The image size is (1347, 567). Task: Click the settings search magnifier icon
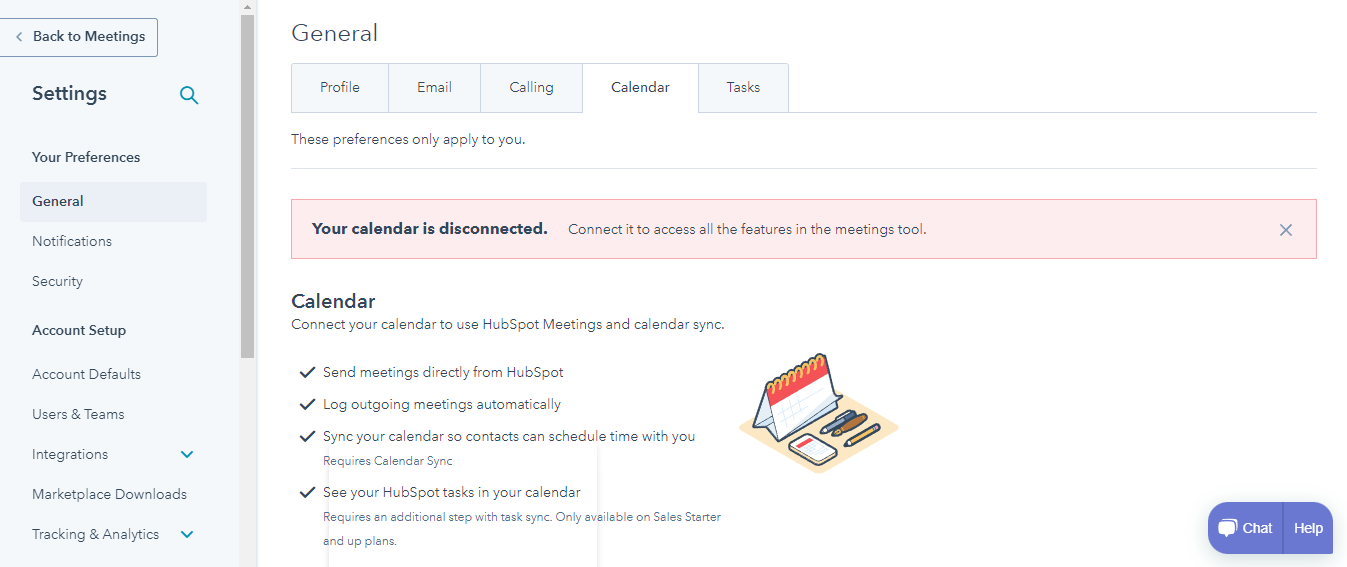(189, 96)
